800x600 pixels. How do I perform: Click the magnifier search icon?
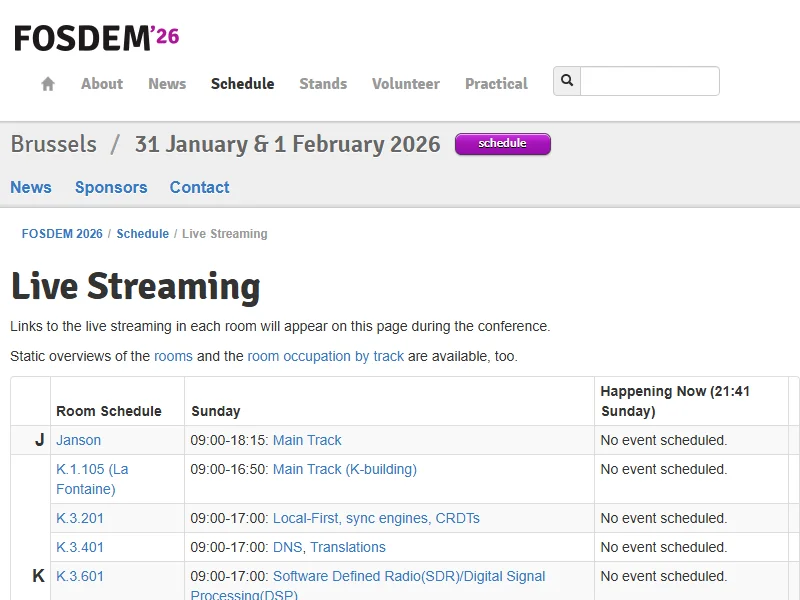(x=567, y=81)
